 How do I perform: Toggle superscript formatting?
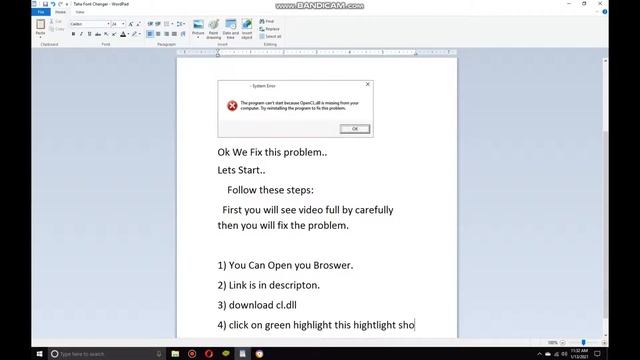[x=114, y=34]
